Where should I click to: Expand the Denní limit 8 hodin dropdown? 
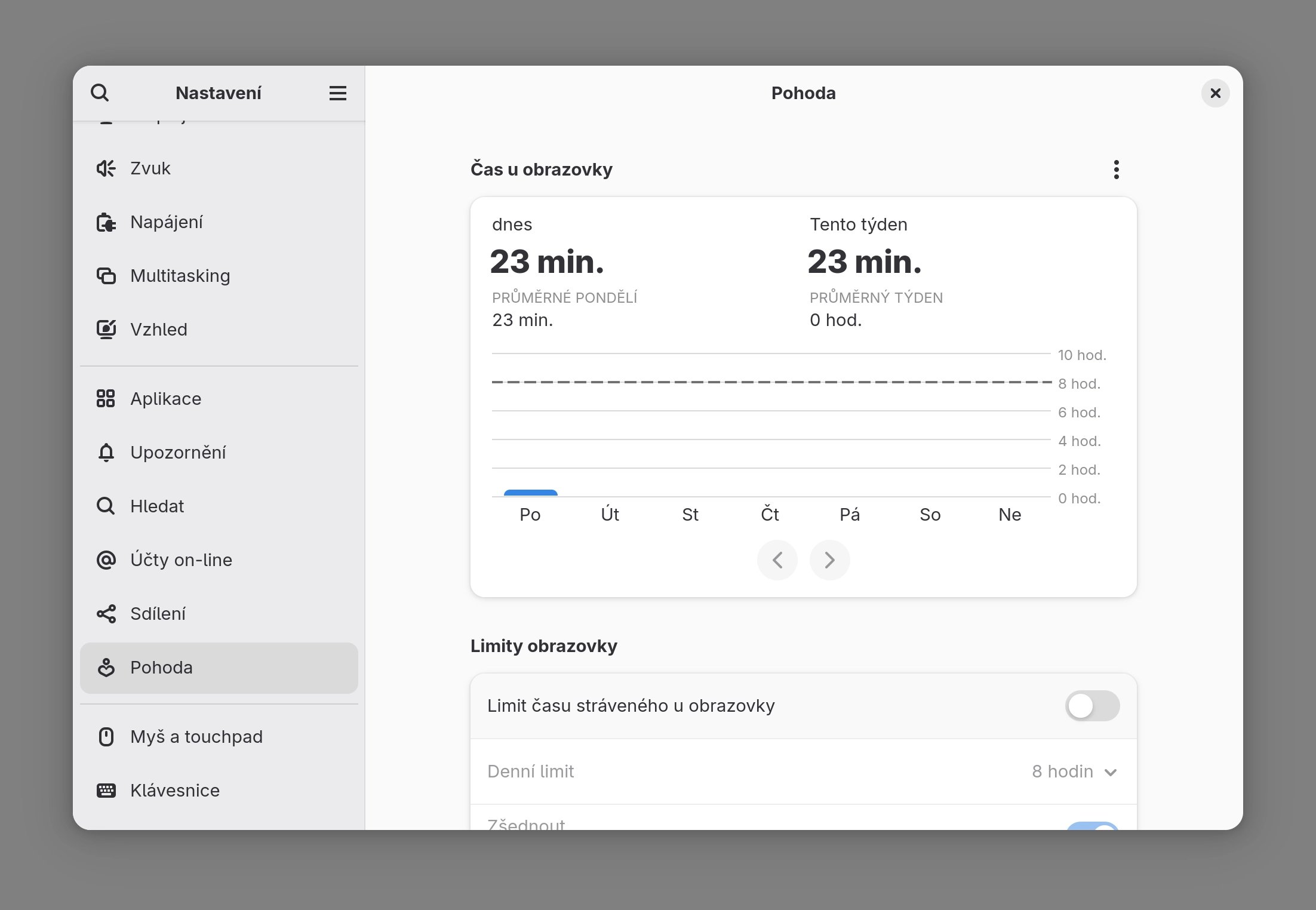1074,771
